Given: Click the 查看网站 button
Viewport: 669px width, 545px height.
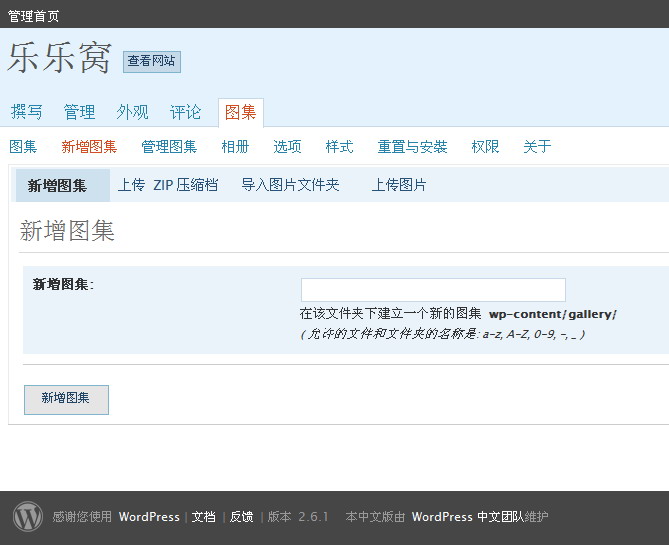Looking at the screenshot, I should tap(152, 61).
